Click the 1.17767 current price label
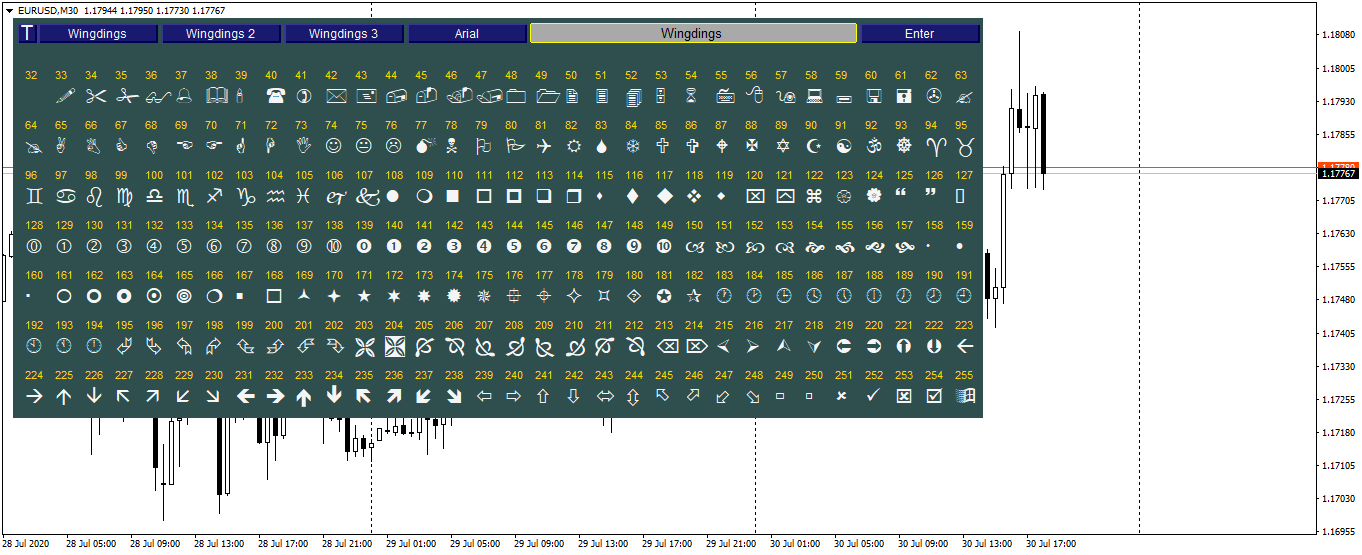Viewport: 1362px width, 555px height. (1338, 173)
